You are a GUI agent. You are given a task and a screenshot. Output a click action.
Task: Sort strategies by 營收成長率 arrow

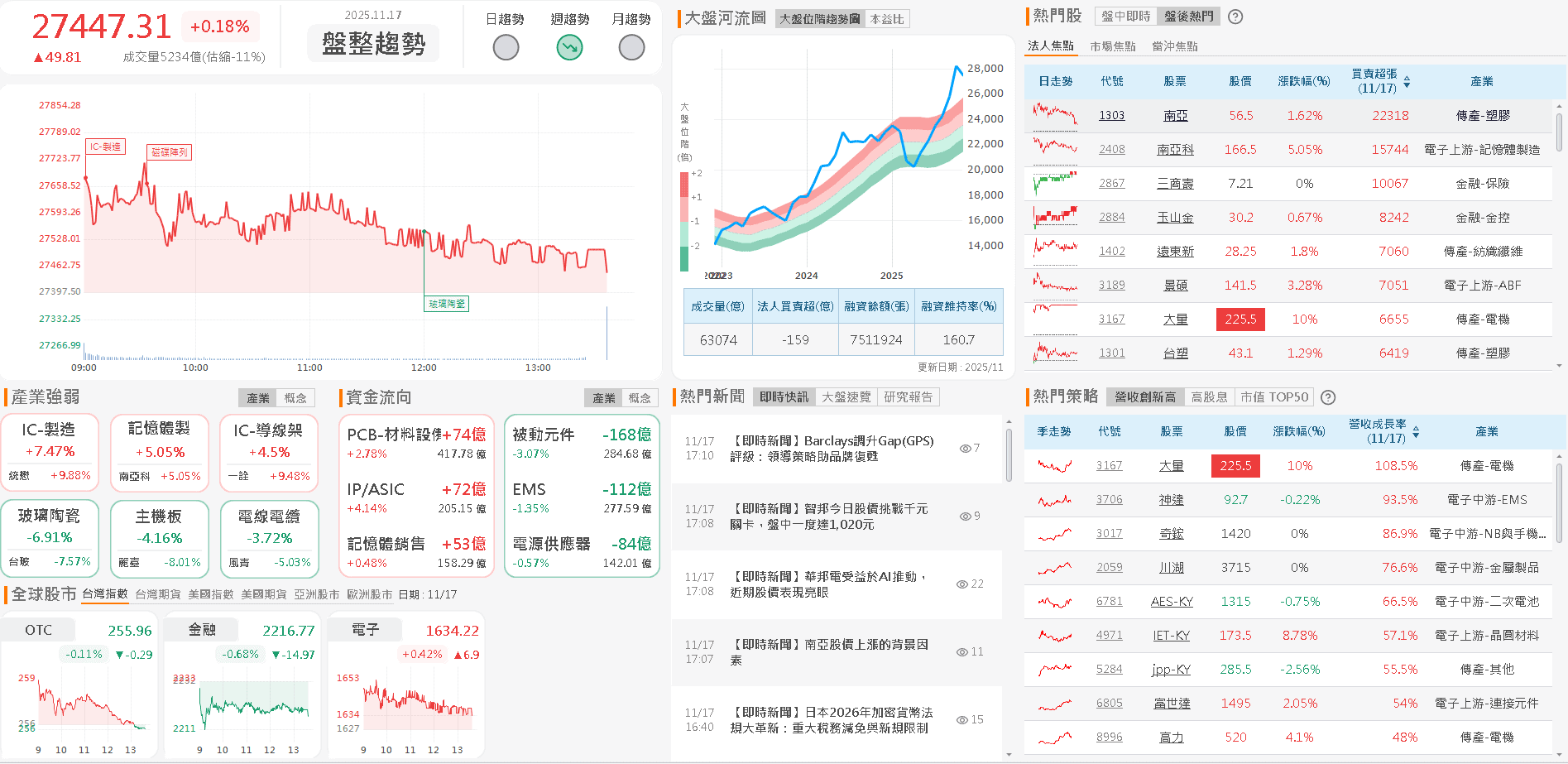pyautogui.click(x=1417, y=431)
